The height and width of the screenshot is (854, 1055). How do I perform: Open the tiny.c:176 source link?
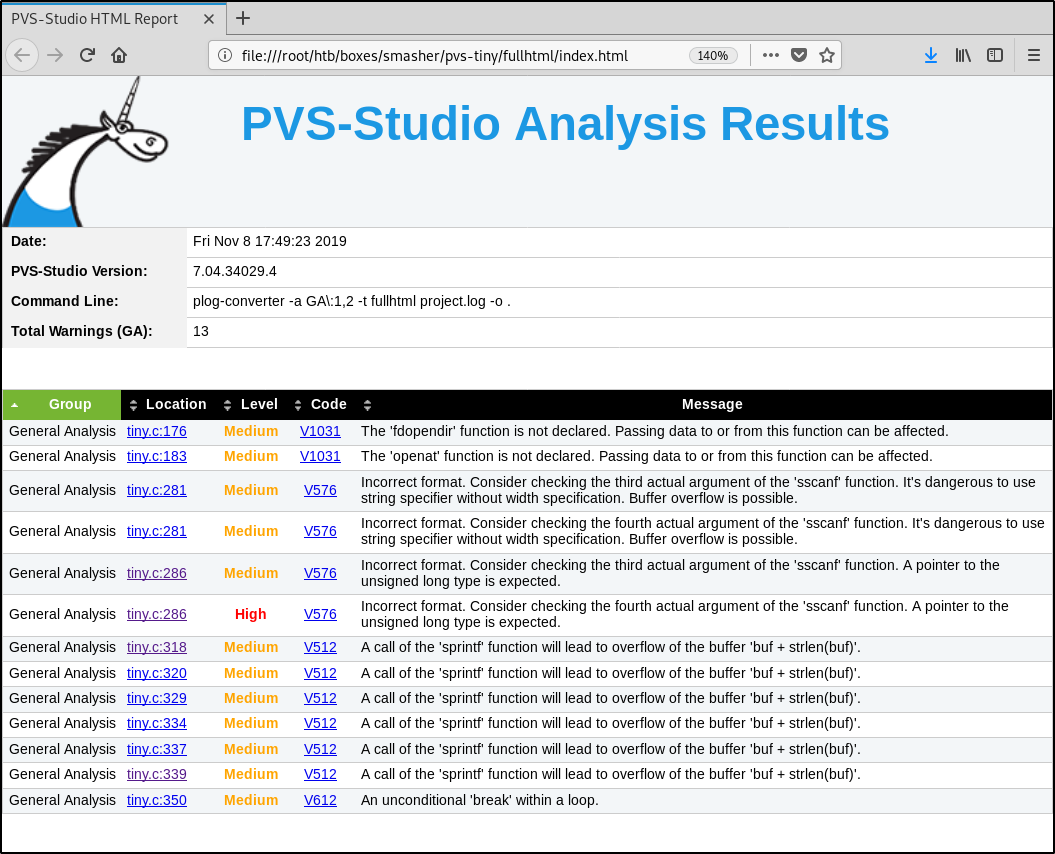156,431
